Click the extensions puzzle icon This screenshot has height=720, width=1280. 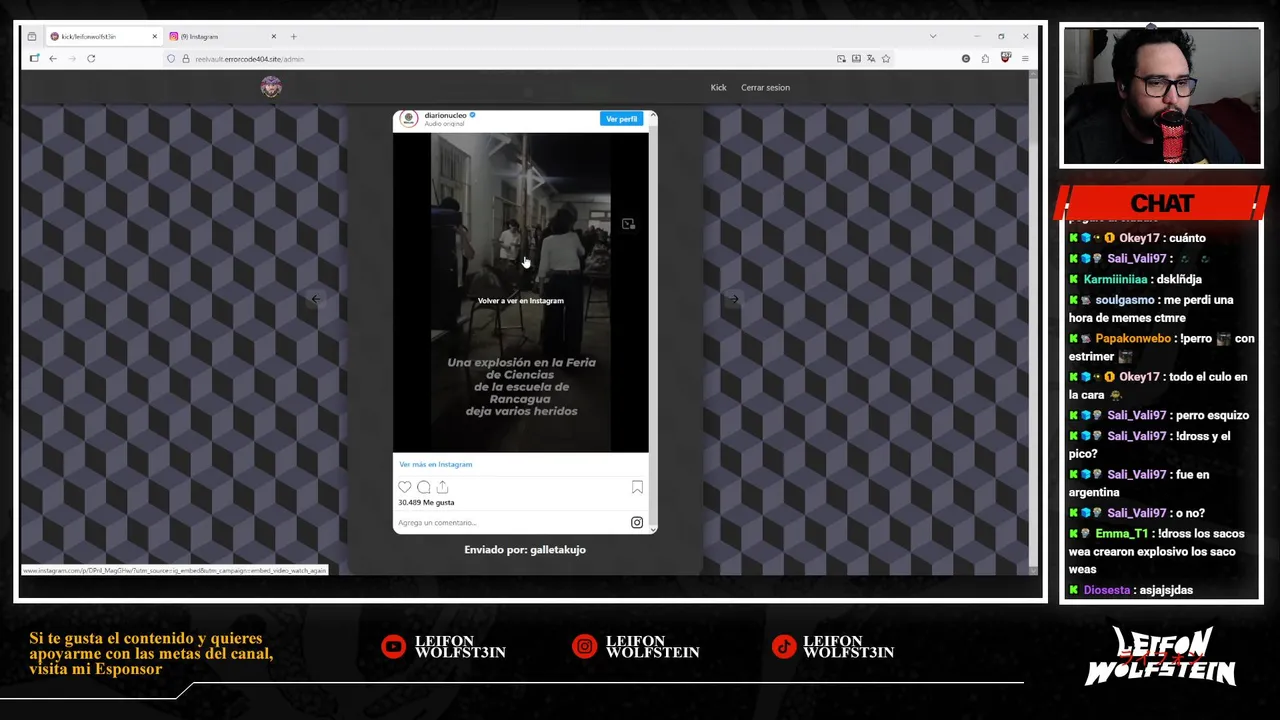985,59
